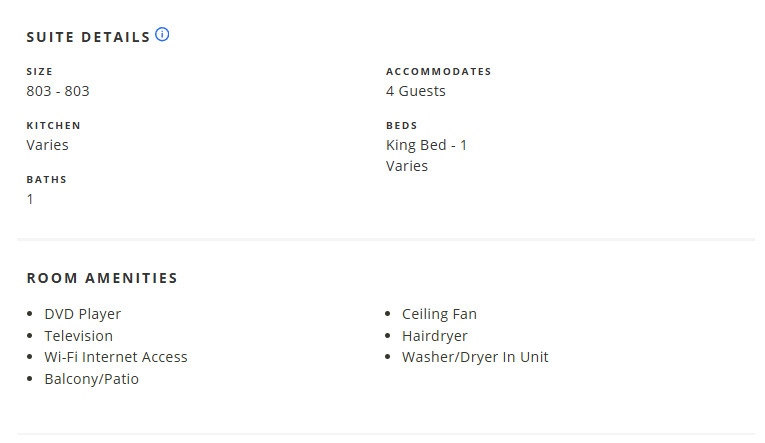Select the Size label
The width and height of the screenshot is (765, 443).
coord(40,71)
